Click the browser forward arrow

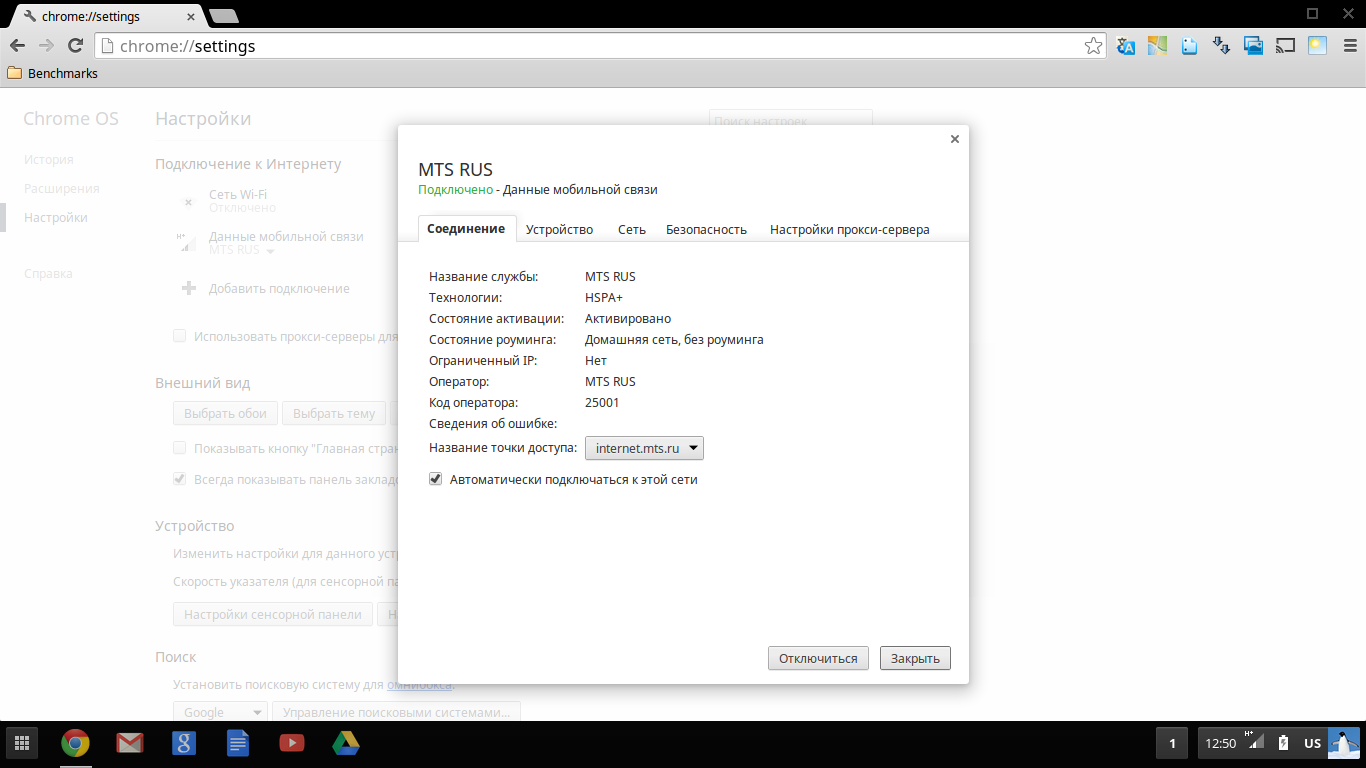pos(46,46)
